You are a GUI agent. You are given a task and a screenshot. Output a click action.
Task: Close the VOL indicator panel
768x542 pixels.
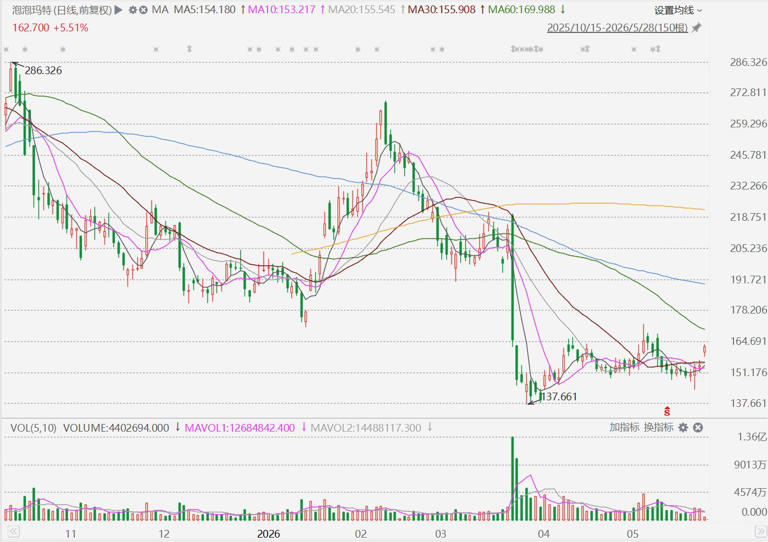(x=698, y=427)
